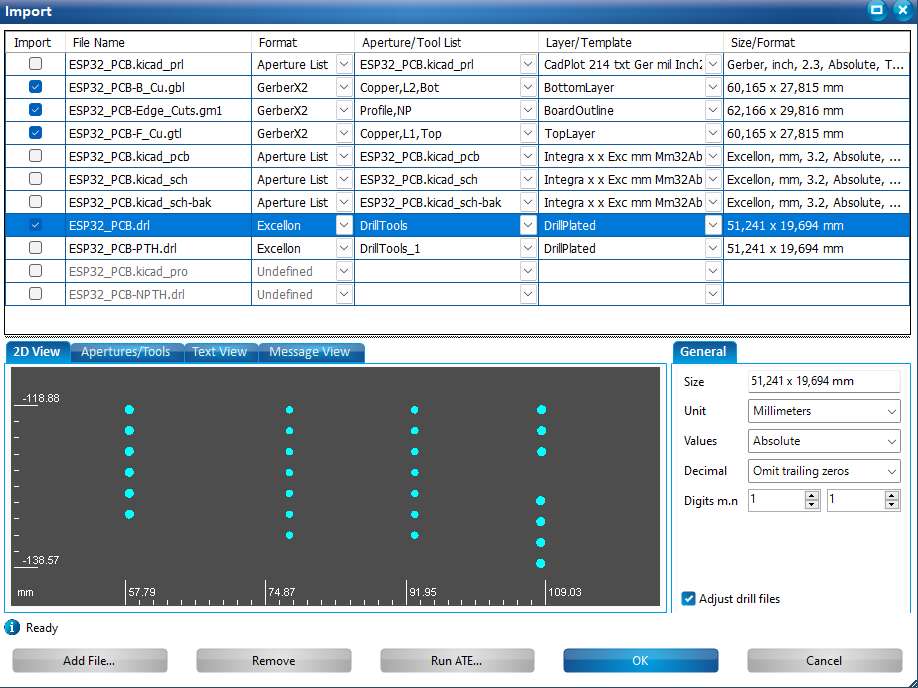Switch to the 2D View tab

point(37,352)
